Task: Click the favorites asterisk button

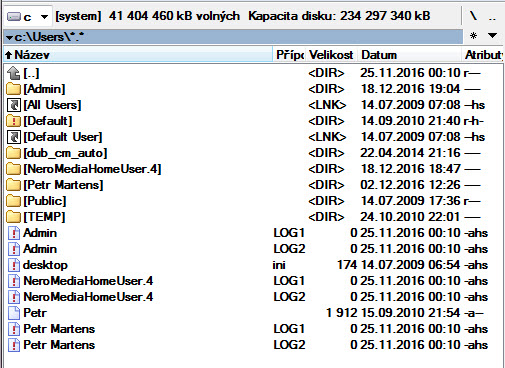Action: [x=473, y=35]
